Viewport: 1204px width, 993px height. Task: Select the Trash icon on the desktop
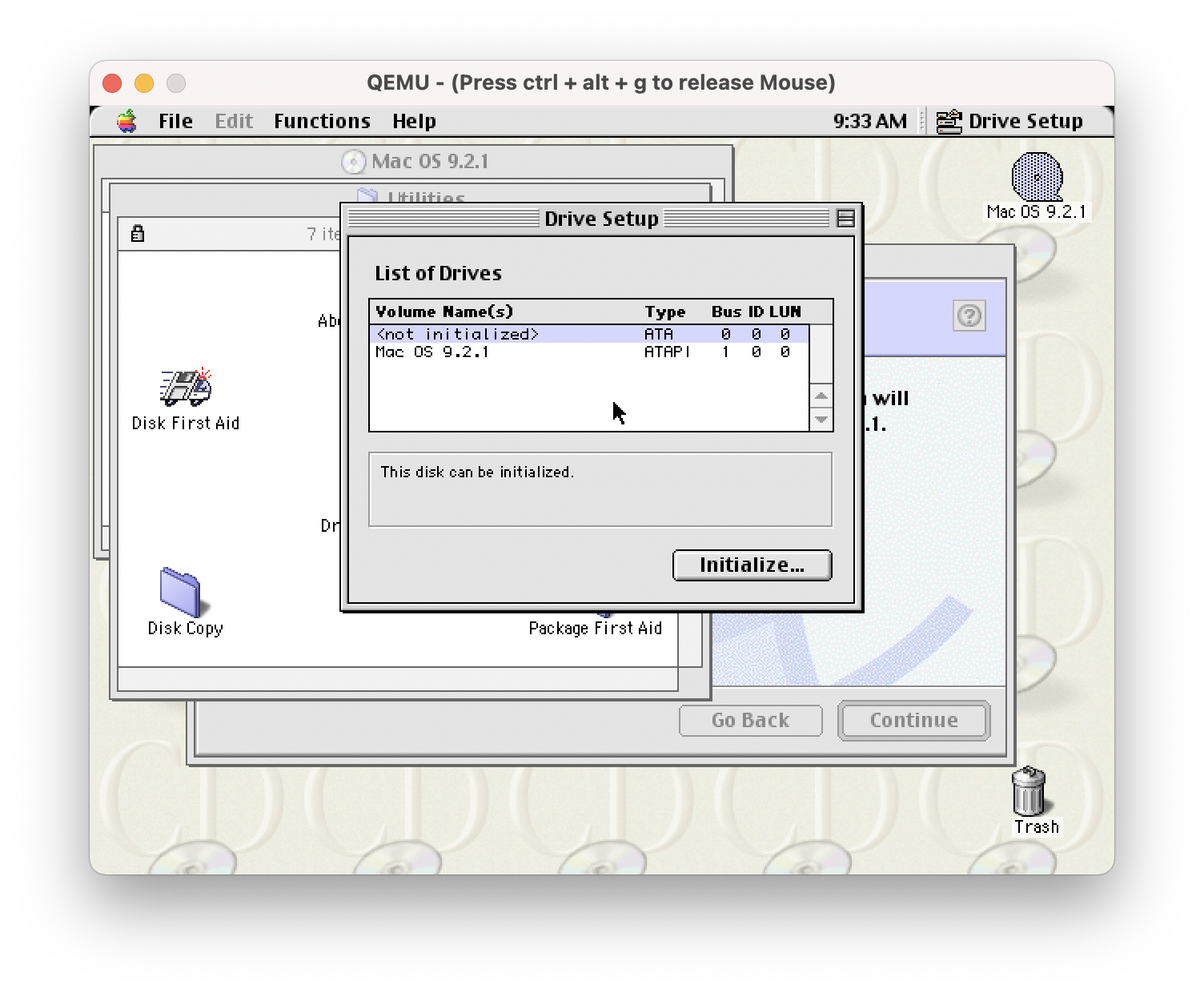click(x=1029, y=790)
